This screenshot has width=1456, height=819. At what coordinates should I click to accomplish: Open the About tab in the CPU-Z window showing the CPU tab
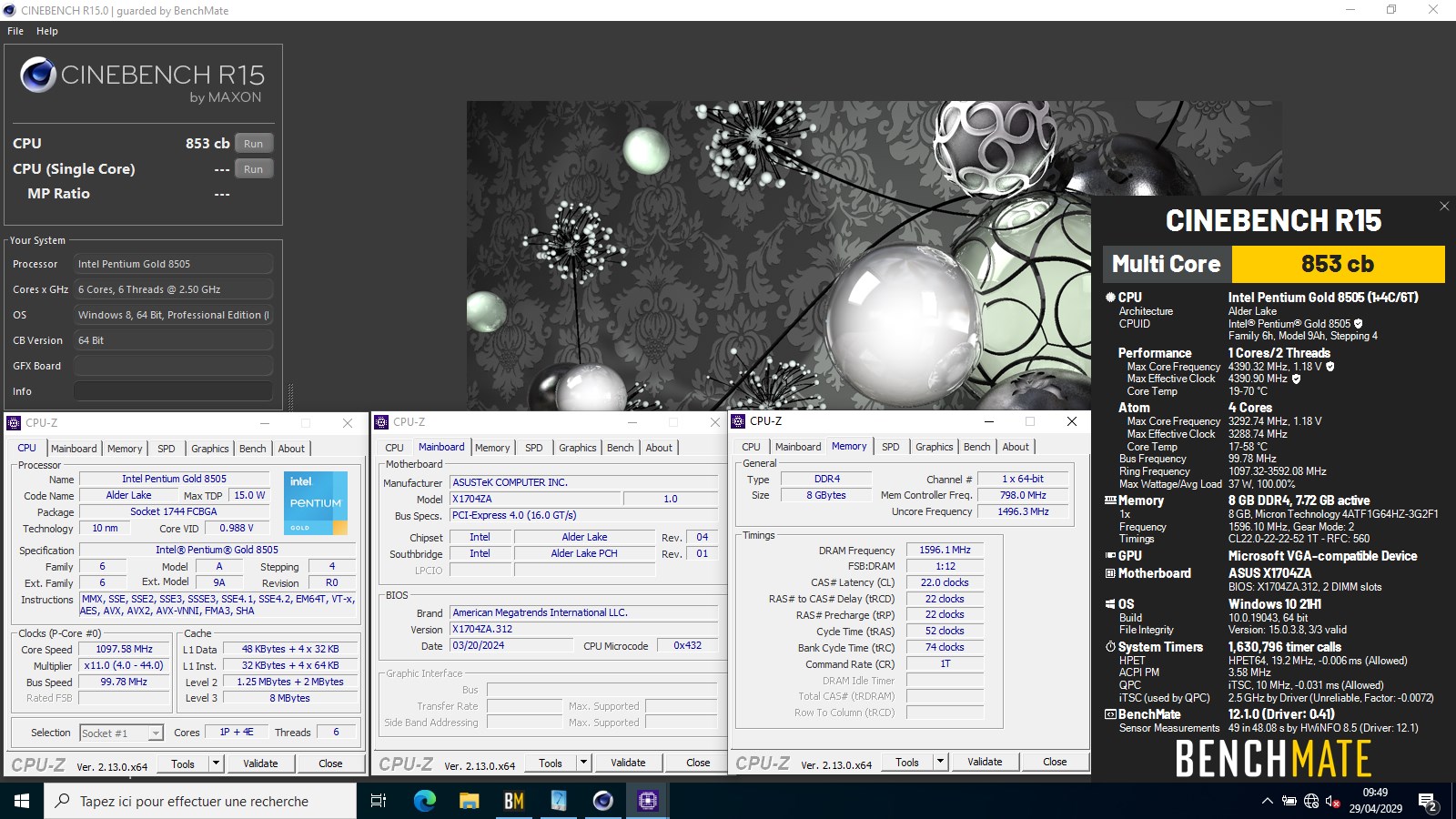click(291, 449)
